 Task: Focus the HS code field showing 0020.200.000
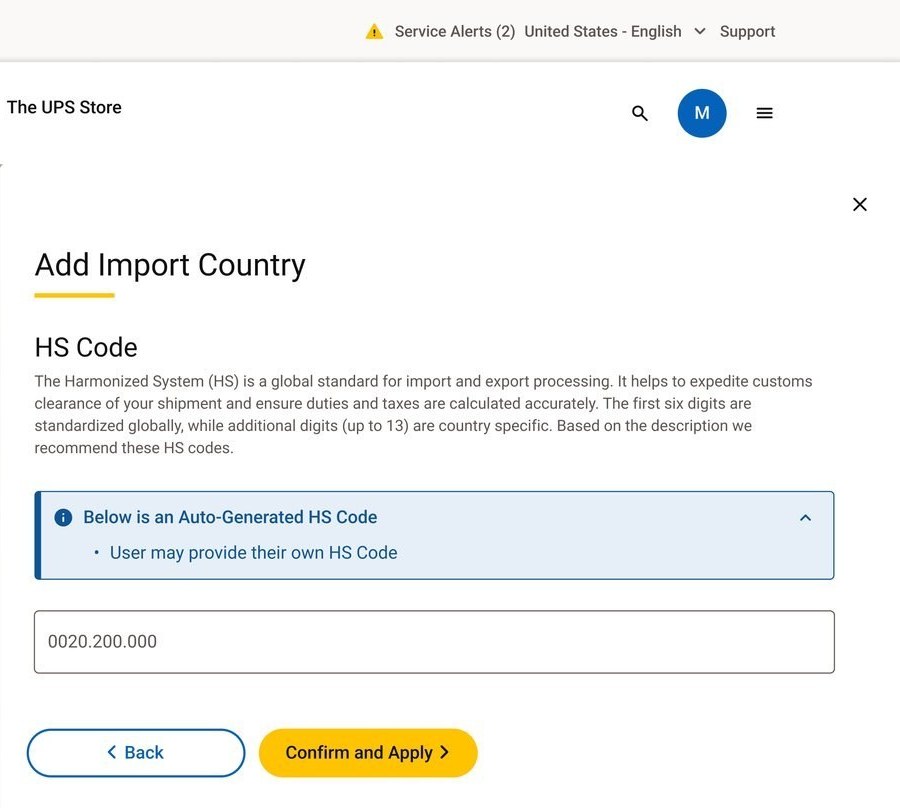(434, 642)
